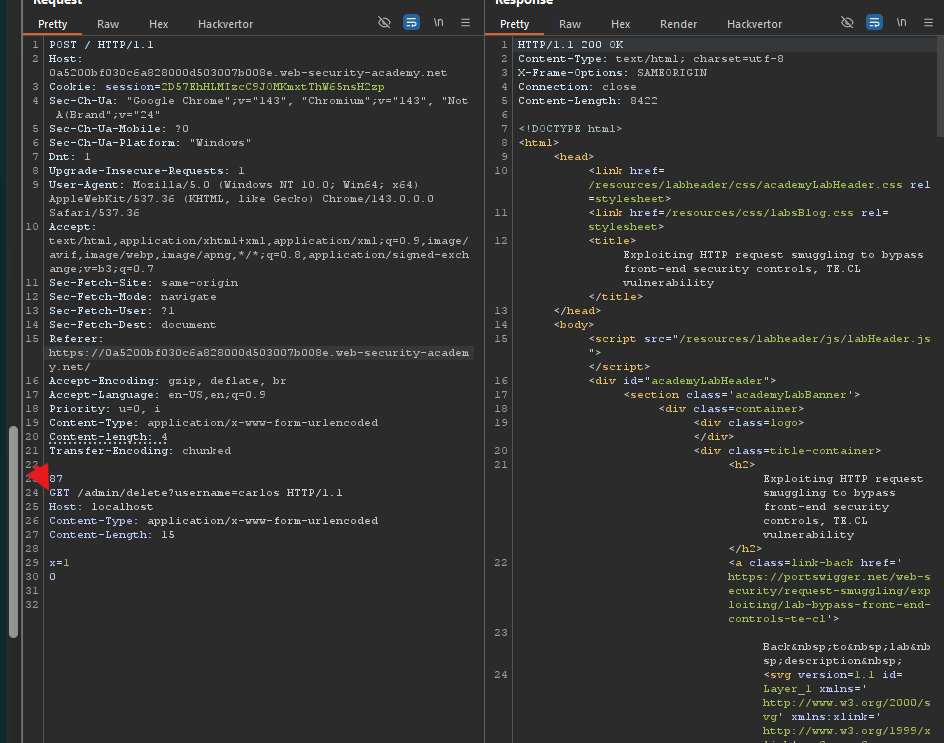
Task: Open Hackvertor tab in Request panel
Action: [x=225, y=24]
